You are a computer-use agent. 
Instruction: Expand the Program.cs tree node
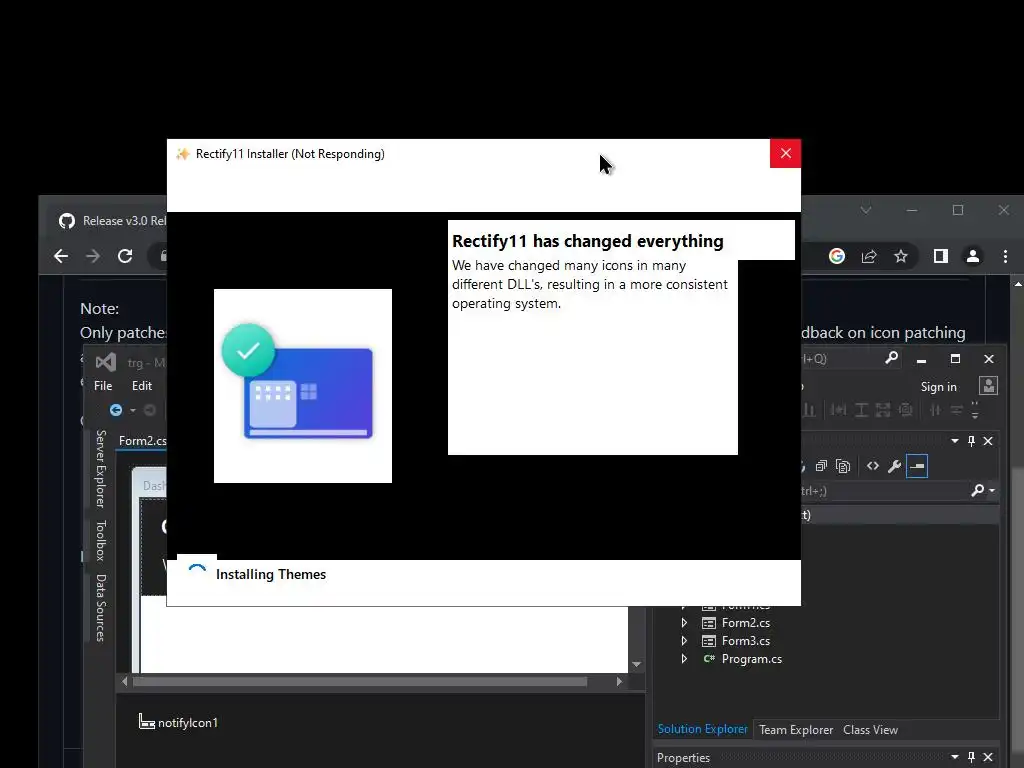(684, 659)
